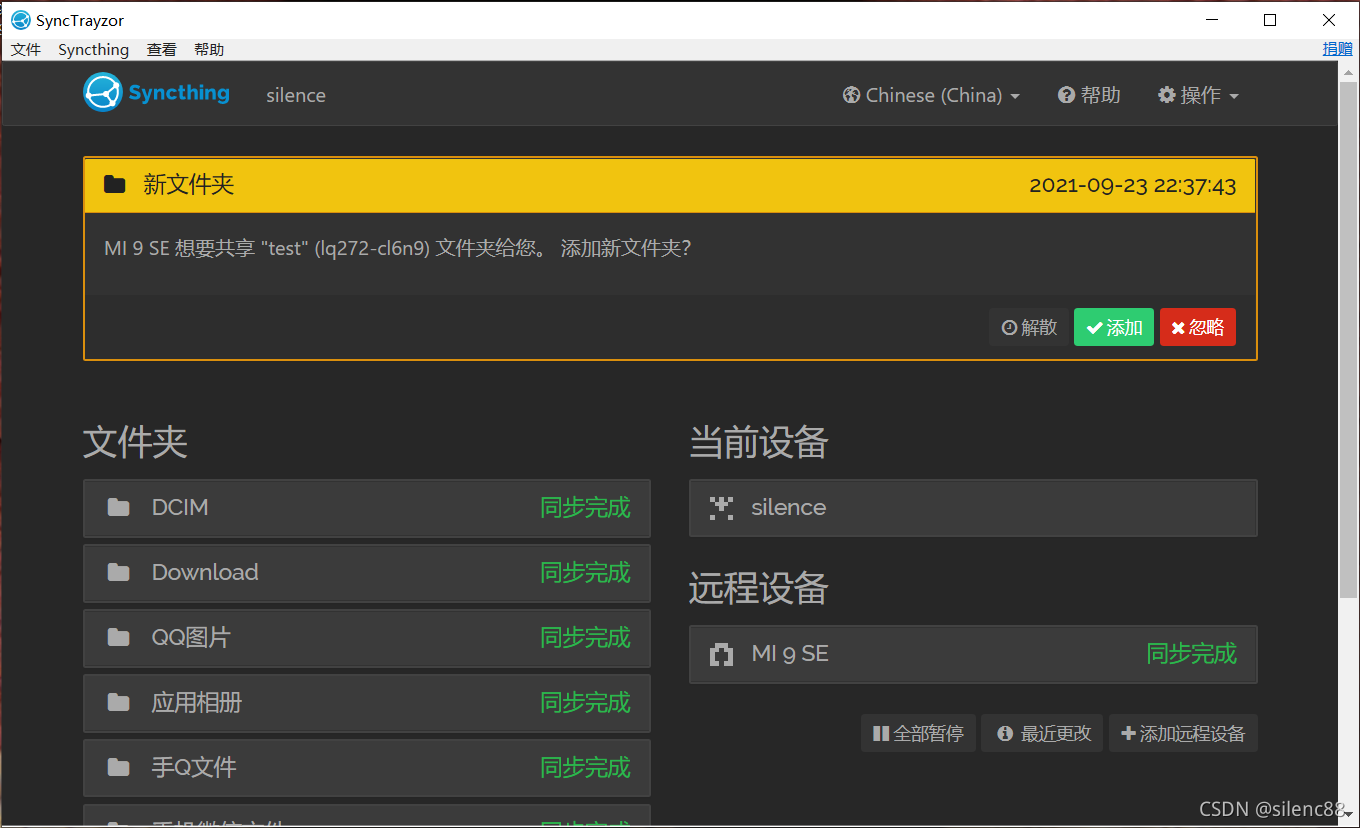Expand the QQ图片 folder row
1360x828 pixels.
pos(367,638)
